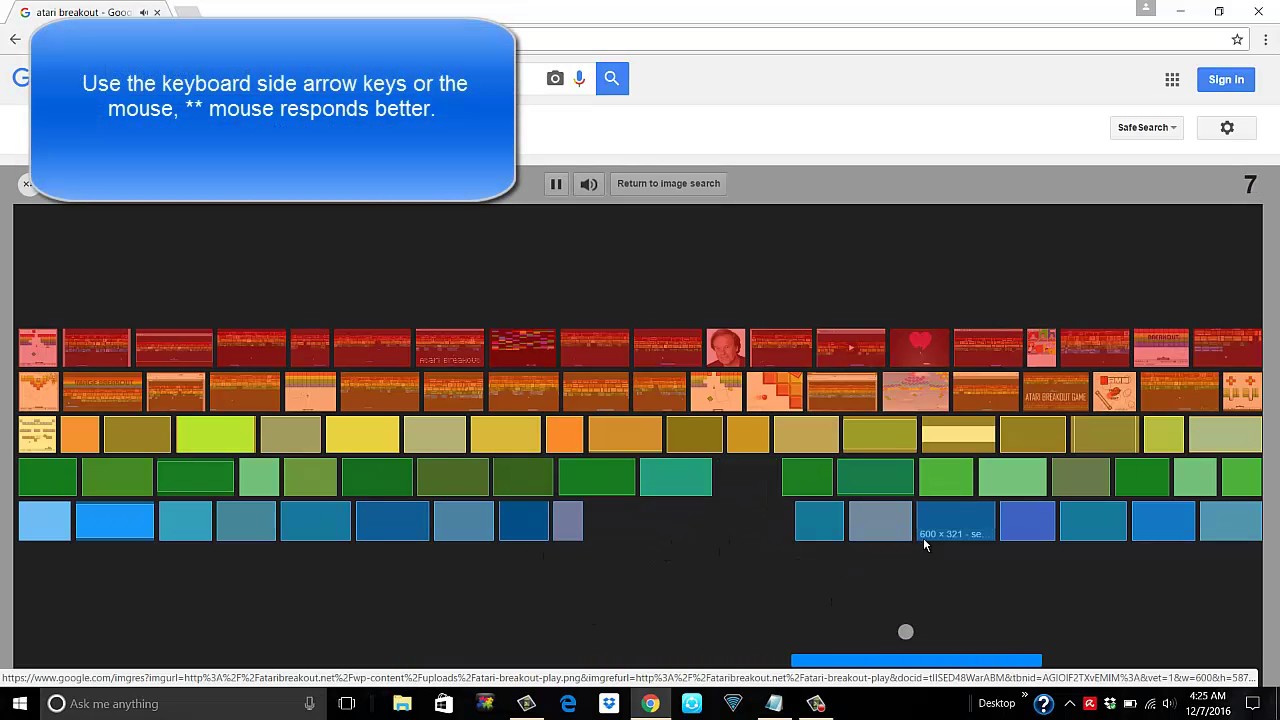Open Microsoft Edge from the taskbar
Screen dimensions: 1280x720
click(568, 704)
